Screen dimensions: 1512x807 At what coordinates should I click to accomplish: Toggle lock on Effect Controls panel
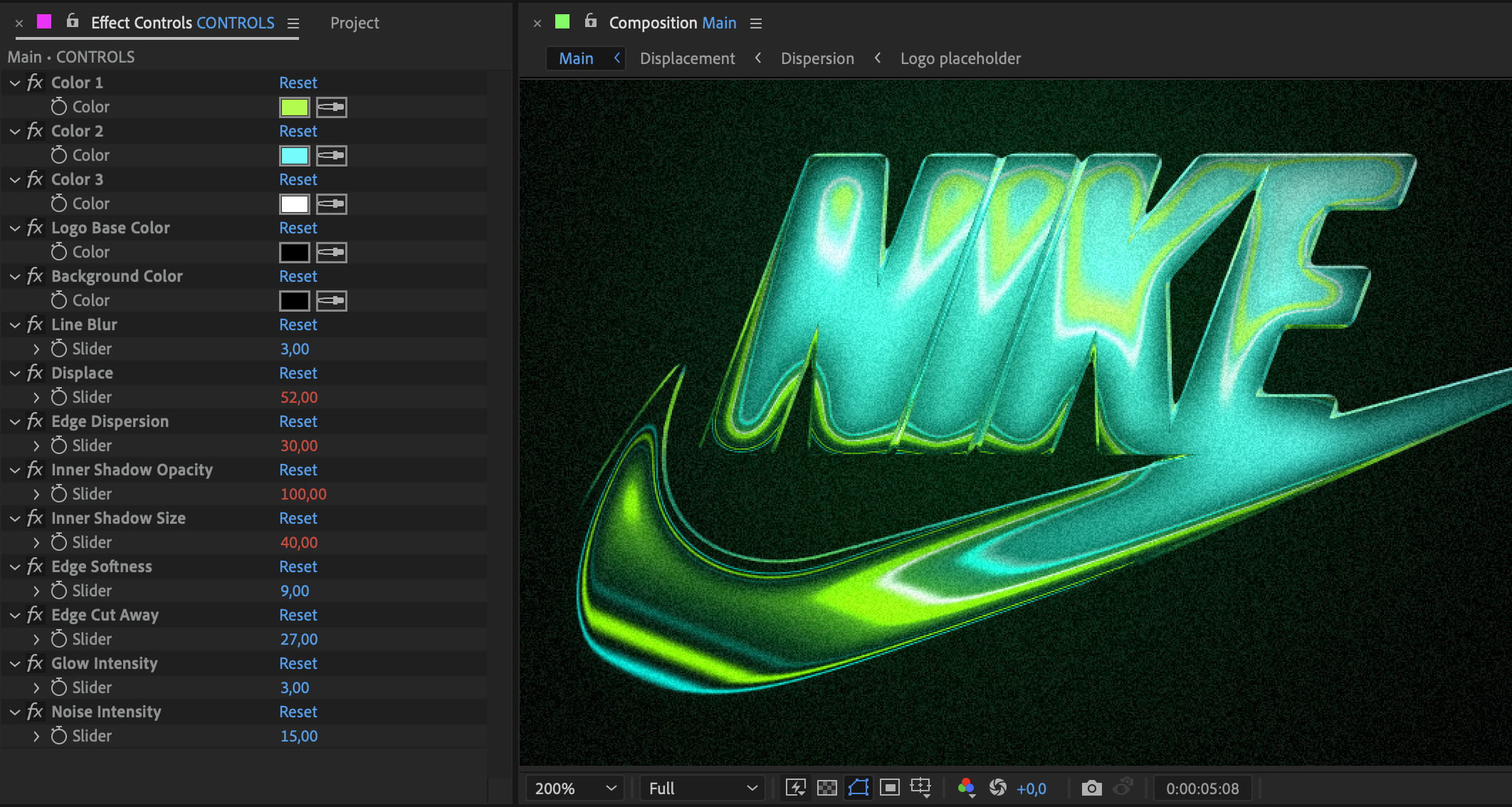(x=73, y=21)
